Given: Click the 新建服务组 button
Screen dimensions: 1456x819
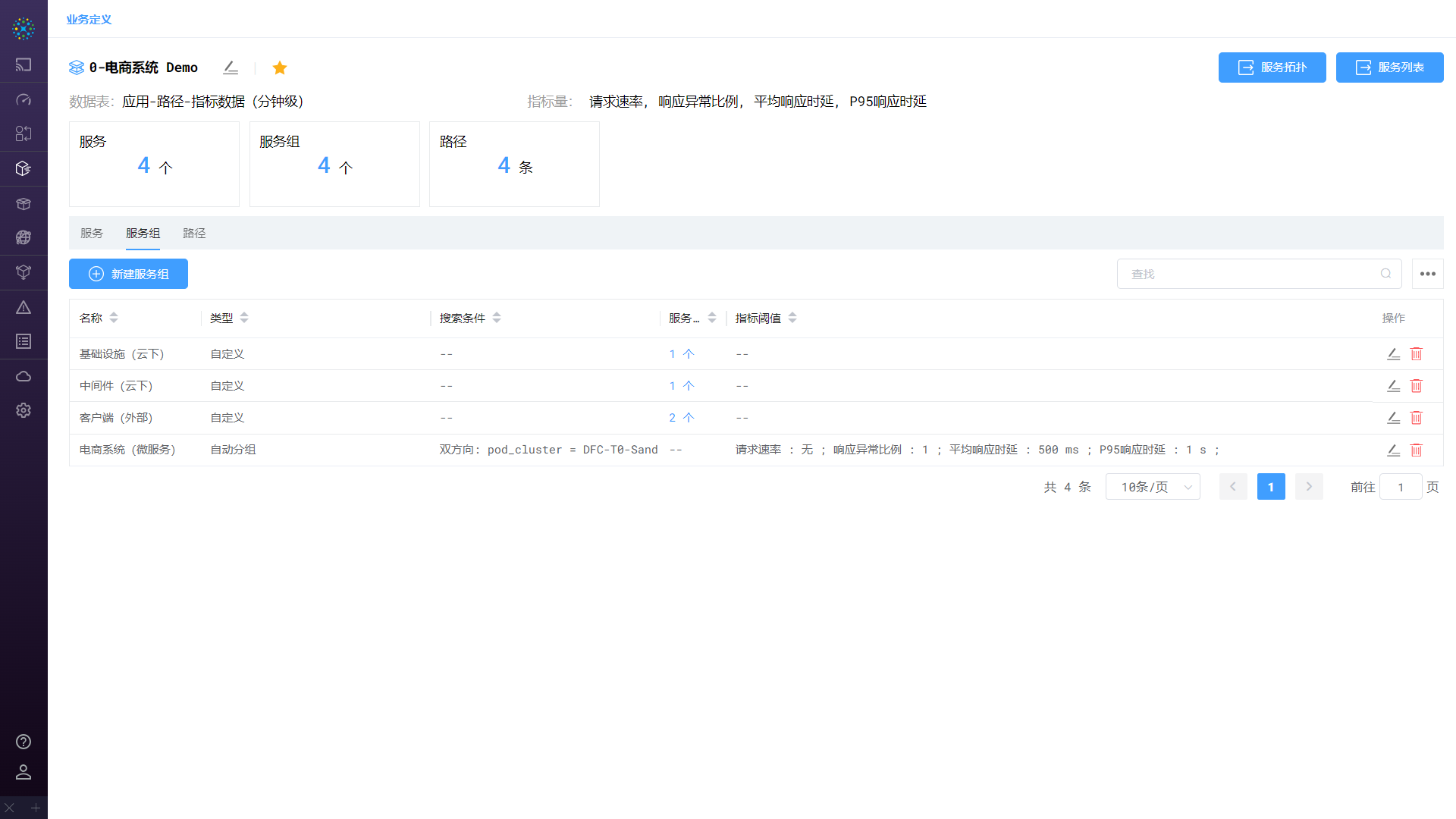Looking at the screenshot, I should pyautogui.click(x=128, y=274).
